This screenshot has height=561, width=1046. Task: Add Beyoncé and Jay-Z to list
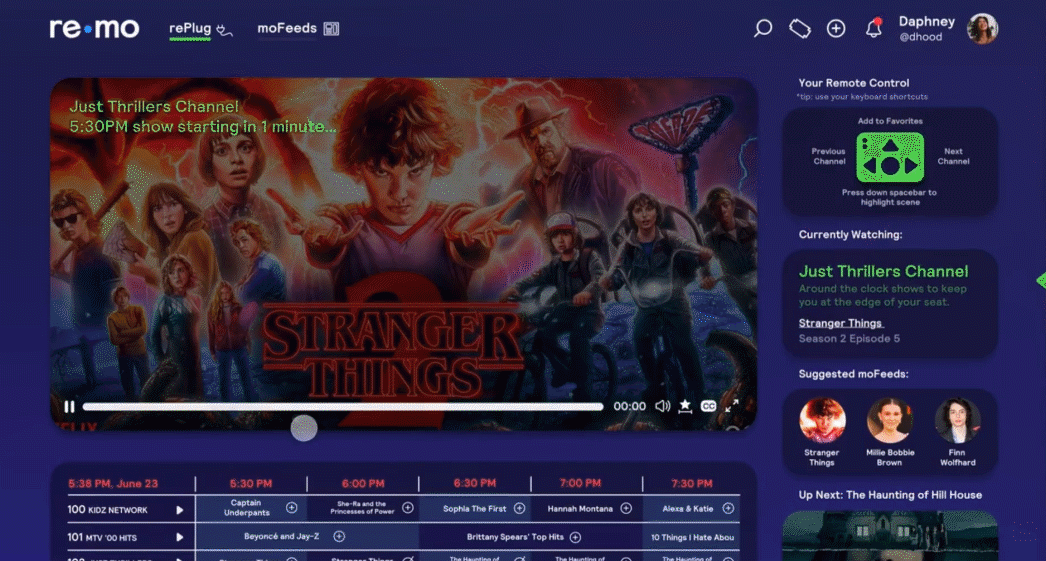[x=339, y=536]
